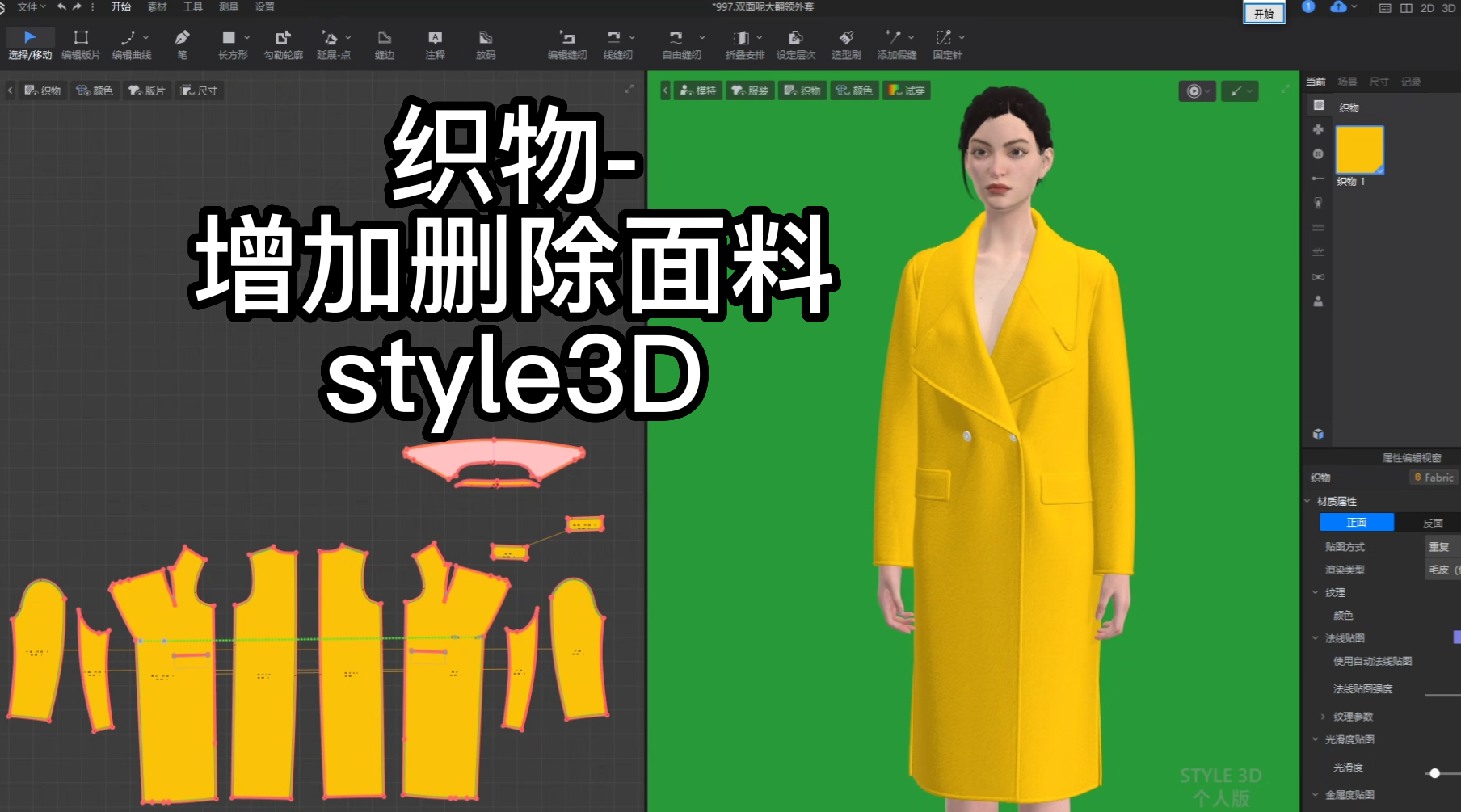
Task: Switch to 3D view mode
Action: (1449, 8)
